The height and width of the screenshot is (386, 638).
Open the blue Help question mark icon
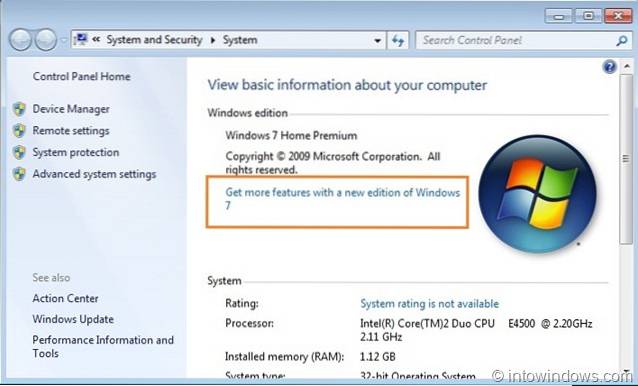click(x=610, y=66)
